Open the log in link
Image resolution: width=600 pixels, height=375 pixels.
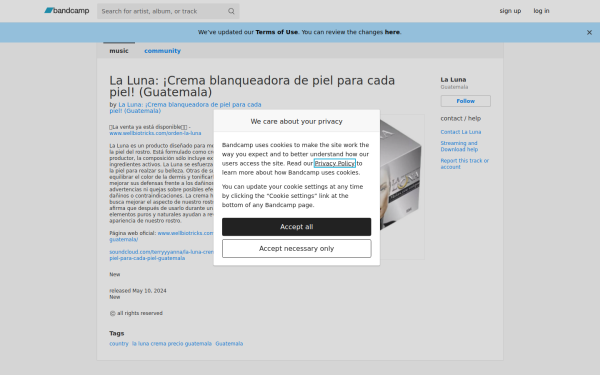541,11
